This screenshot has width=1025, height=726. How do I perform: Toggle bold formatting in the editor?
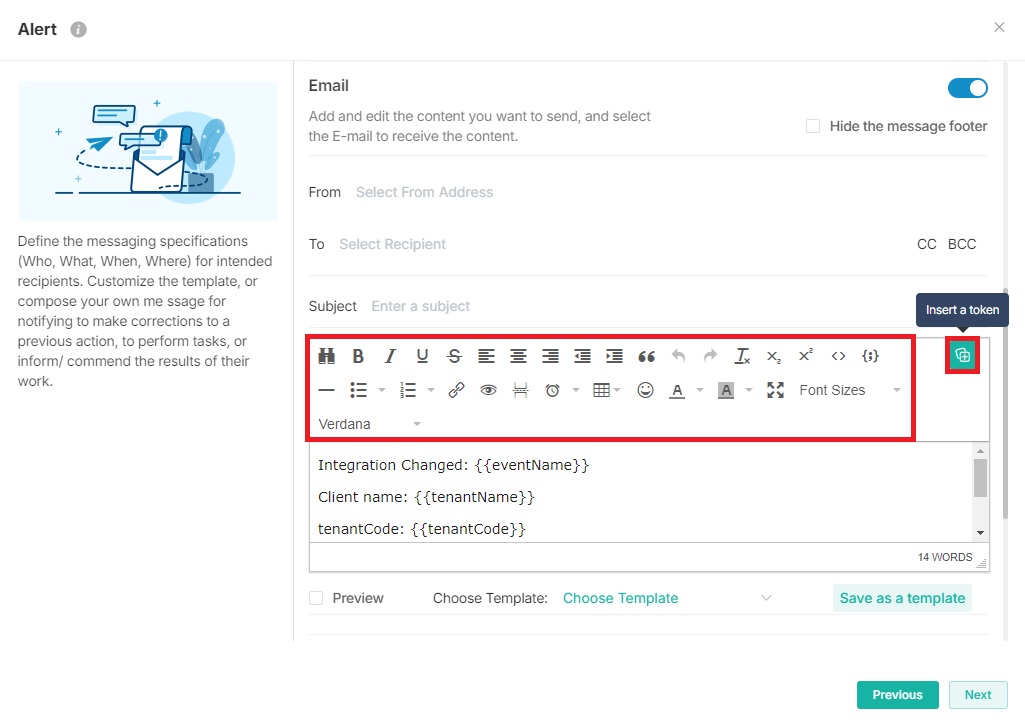coord(358,356)
